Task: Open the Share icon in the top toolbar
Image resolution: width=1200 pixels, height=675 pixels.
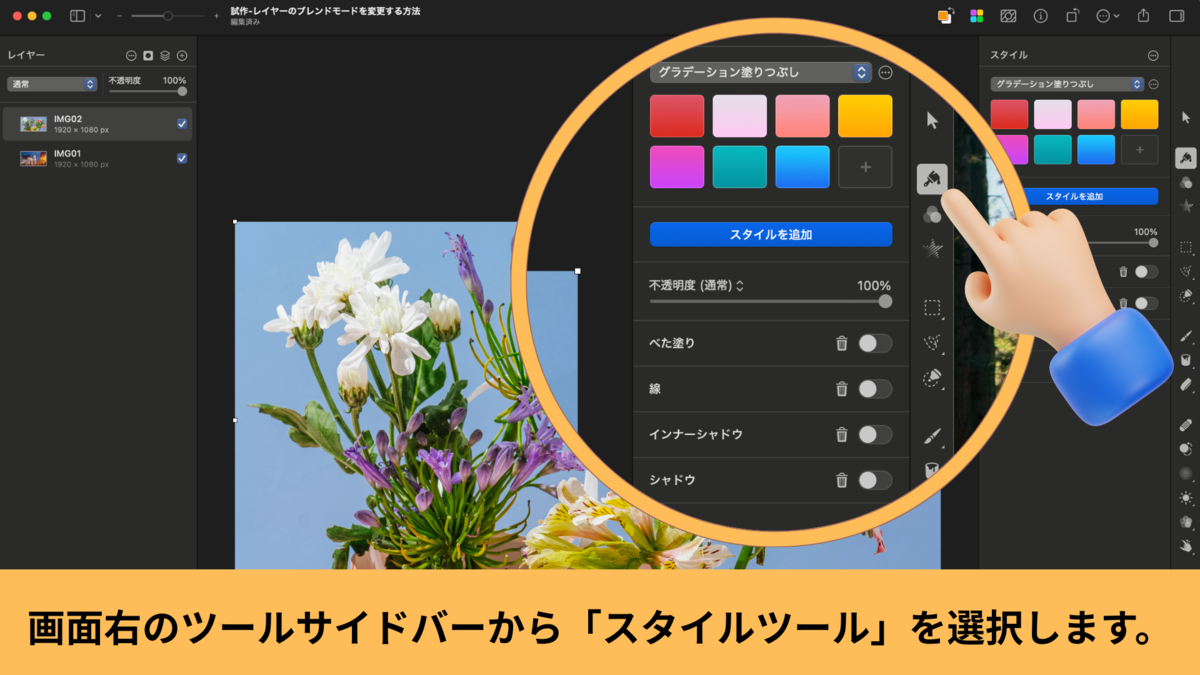Action: coord(1144,16)
